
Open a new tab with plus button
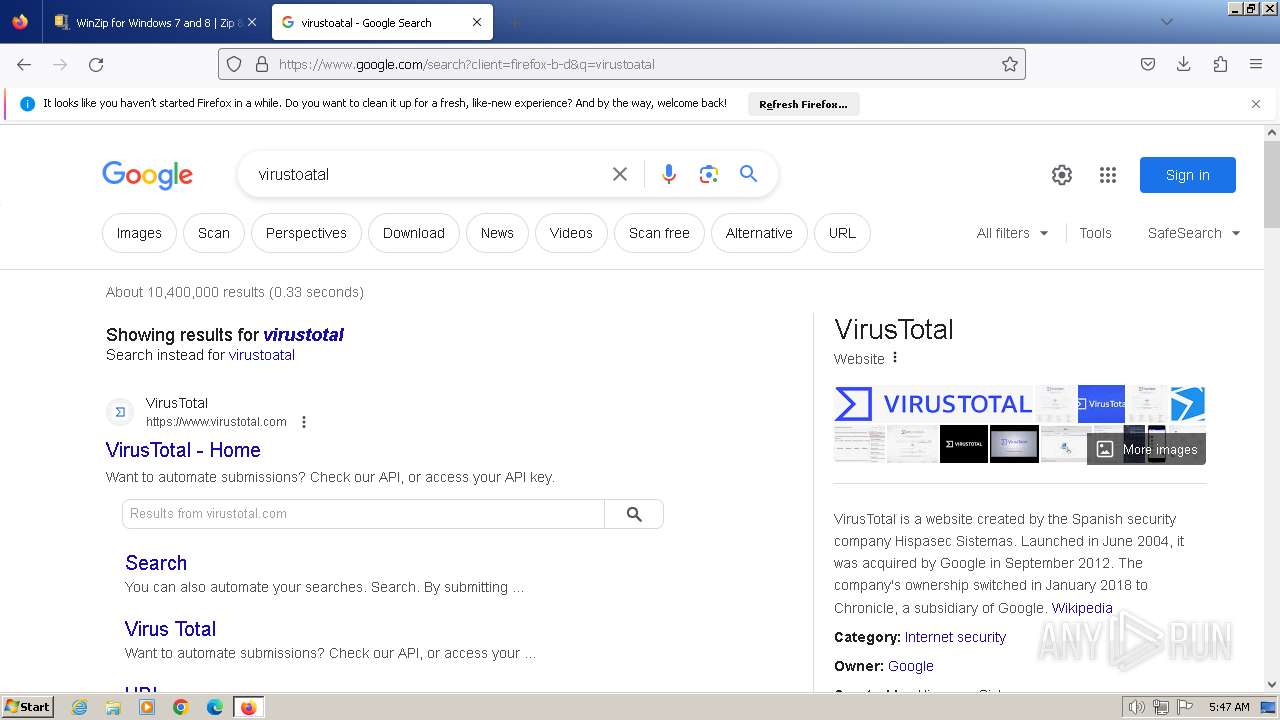(514, 22)
